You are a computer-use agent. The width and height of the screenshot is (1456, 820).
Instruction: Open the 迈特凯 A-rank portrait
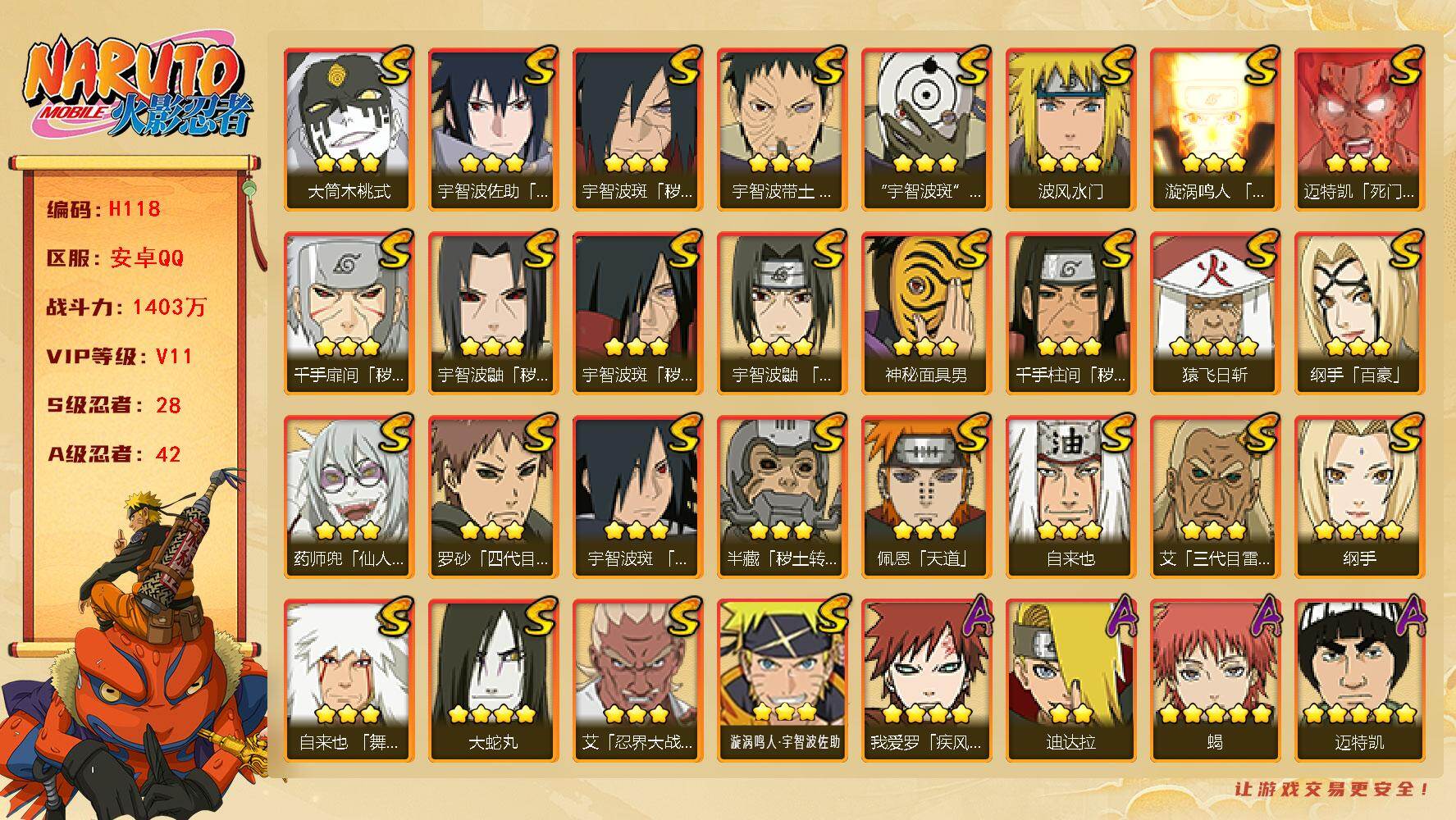pyautogui.click(x=1359, y=680)
